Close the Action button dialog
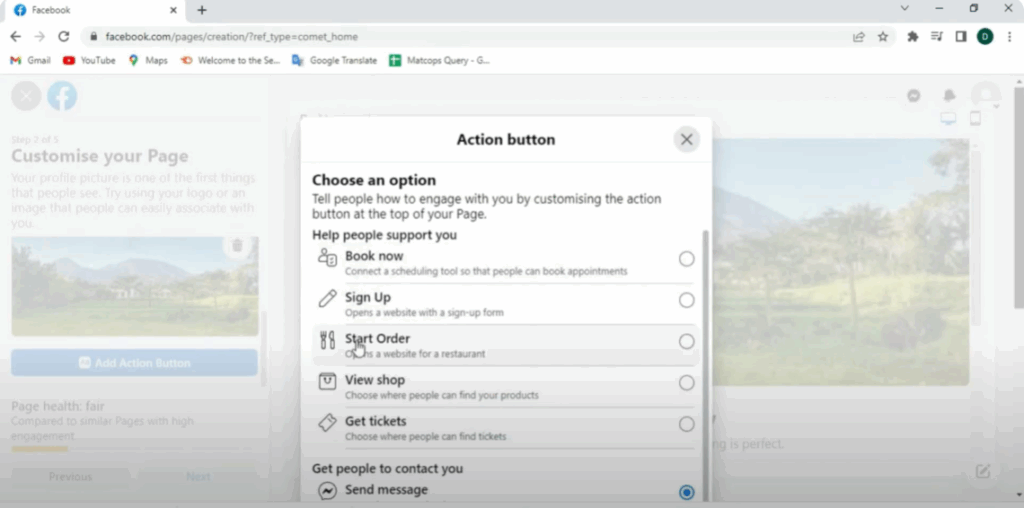 point(686,139)
